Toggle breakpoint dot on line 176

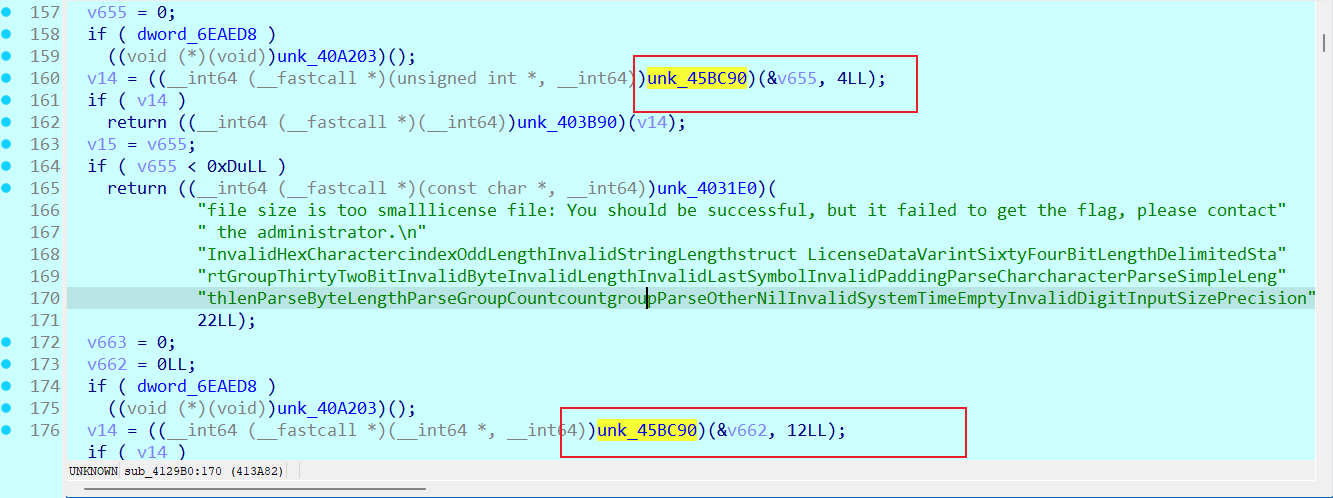coord(7,430)
